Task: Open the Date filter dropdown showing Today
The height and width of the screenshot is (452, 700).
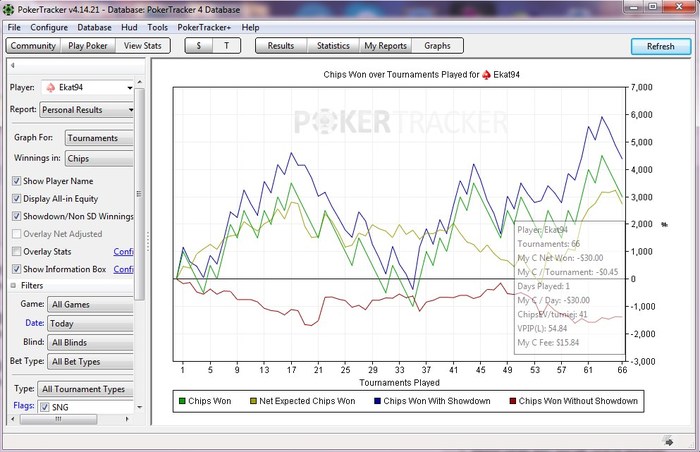Action: click(x=91, y=323)
